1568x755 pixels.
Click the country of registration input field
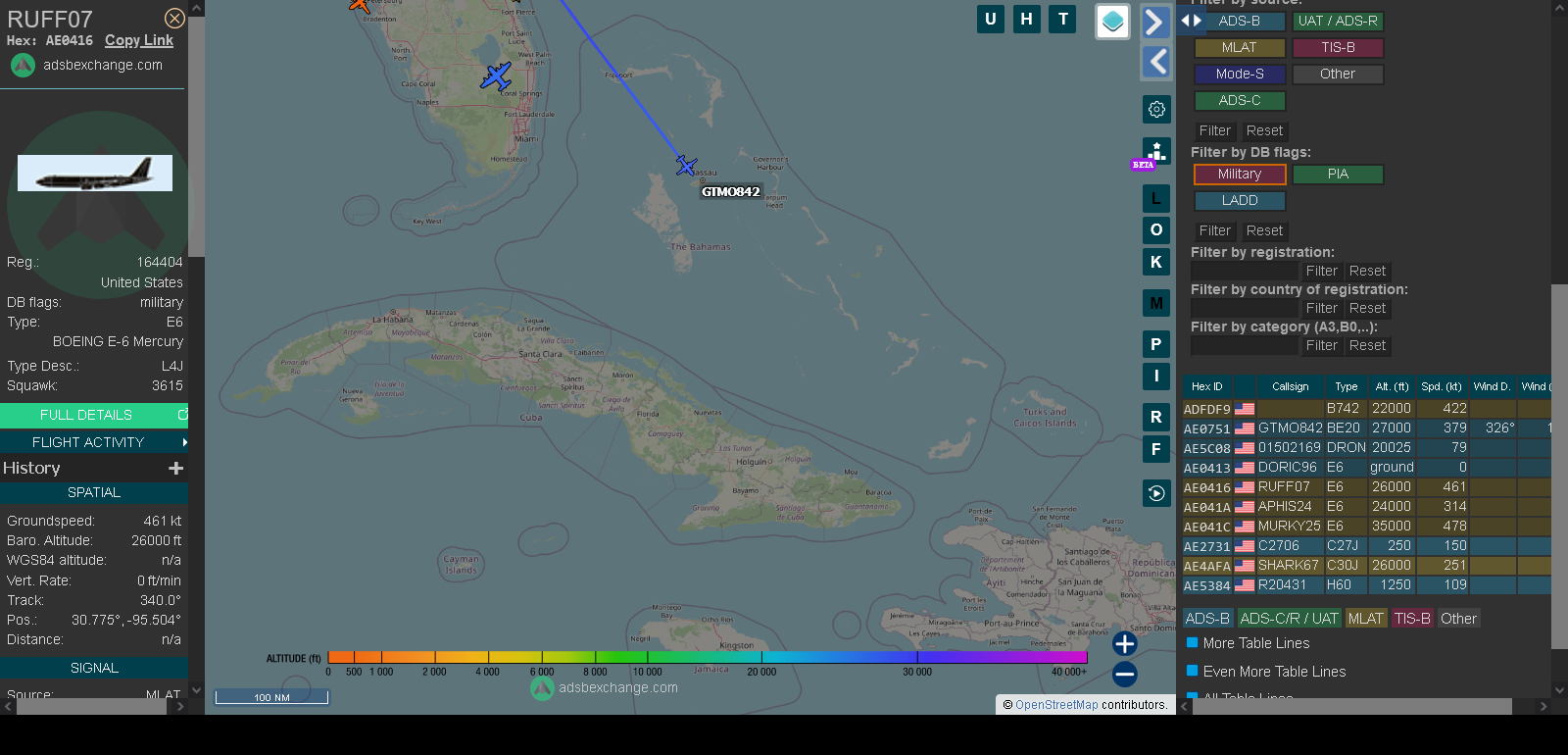(x=1245, y=308)
